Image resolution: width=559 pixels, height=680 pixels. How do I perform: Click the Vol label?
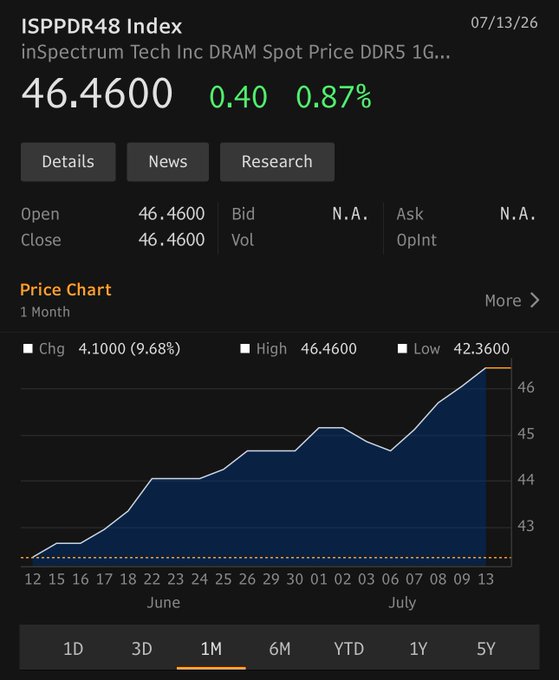point(242,240)
